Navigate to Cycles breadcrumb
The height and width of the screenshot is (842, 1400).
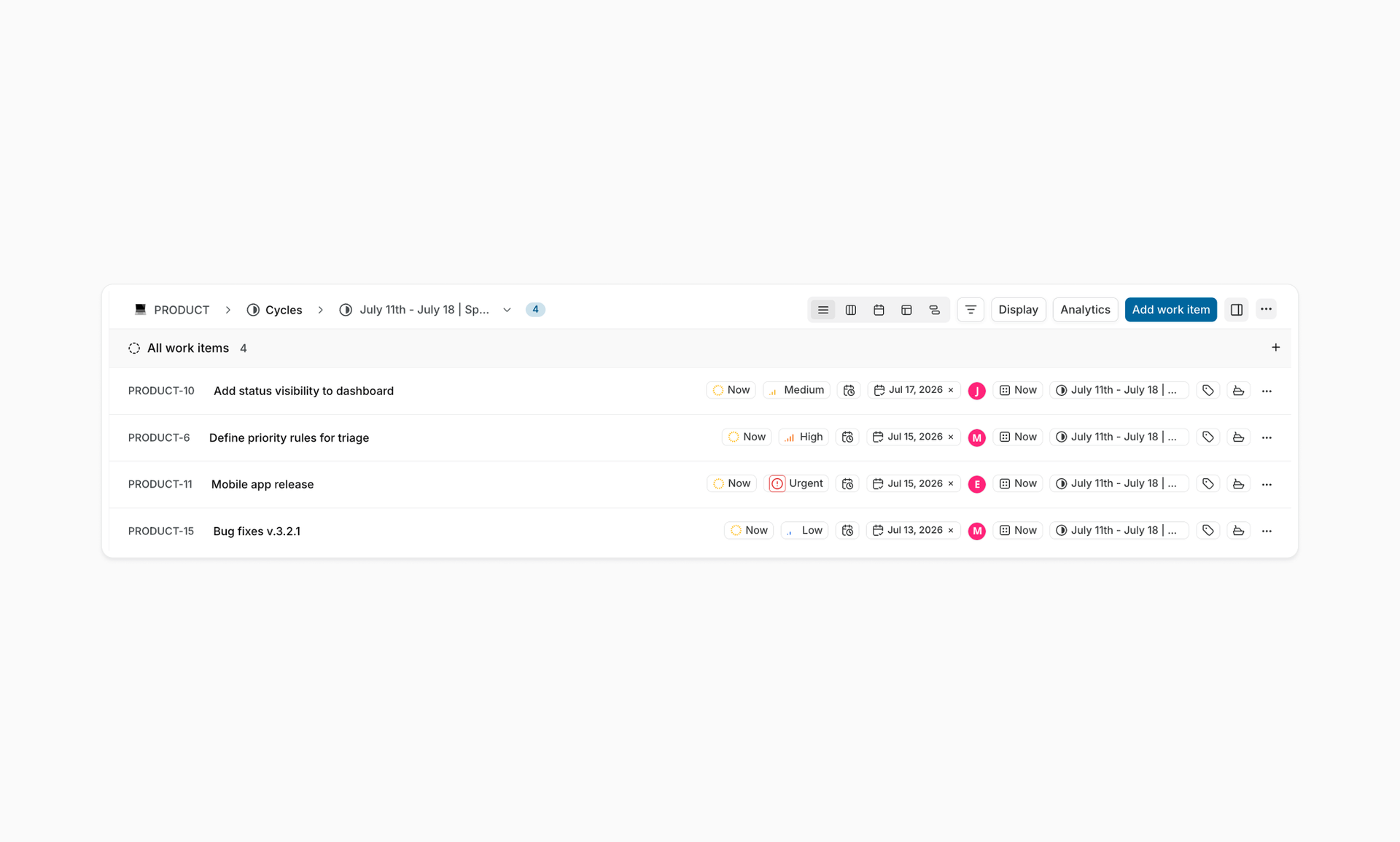click(274, 310)
